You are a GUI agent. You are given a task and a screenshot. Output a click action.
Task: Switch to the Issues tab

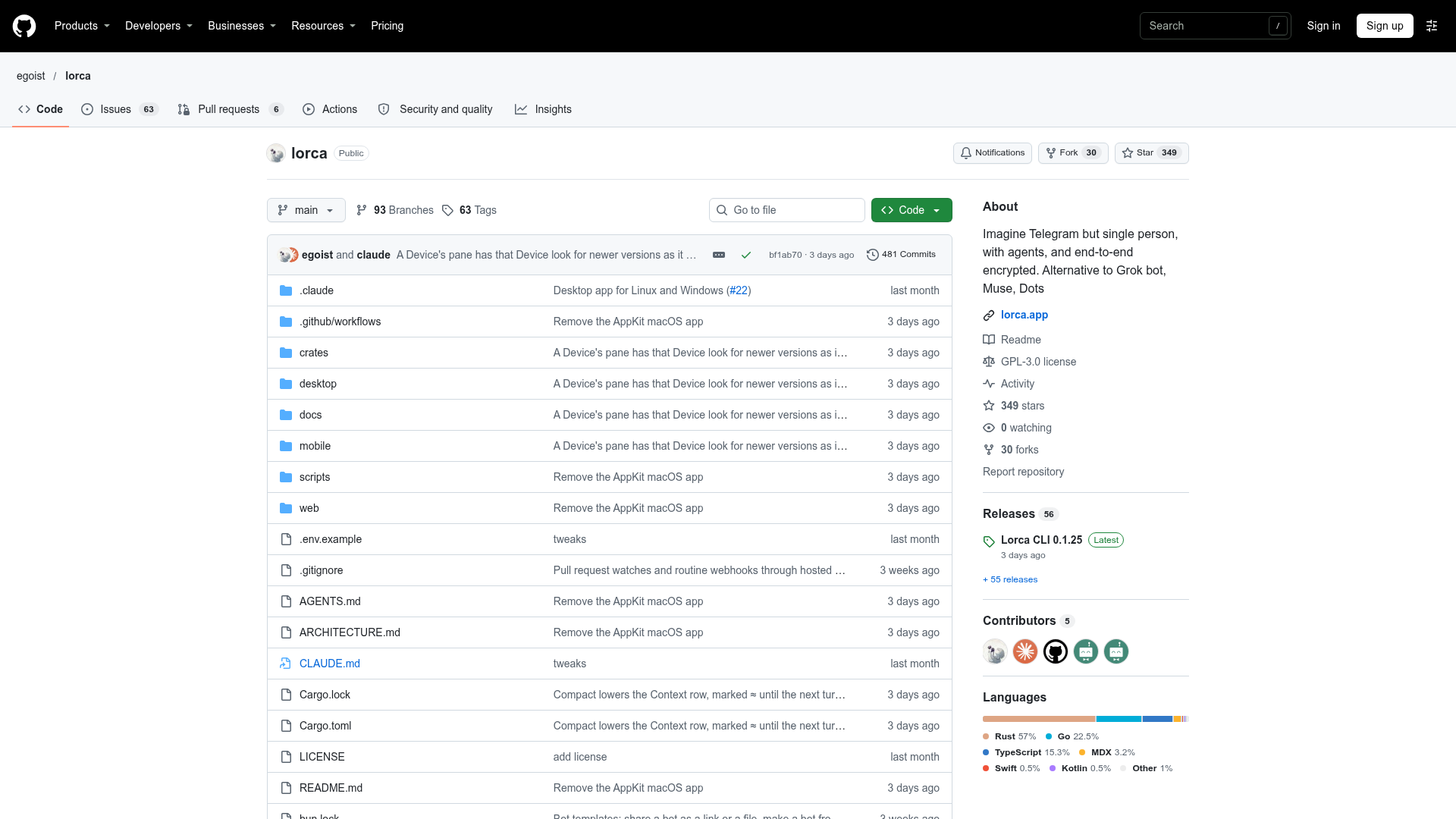tap(119, 109)
